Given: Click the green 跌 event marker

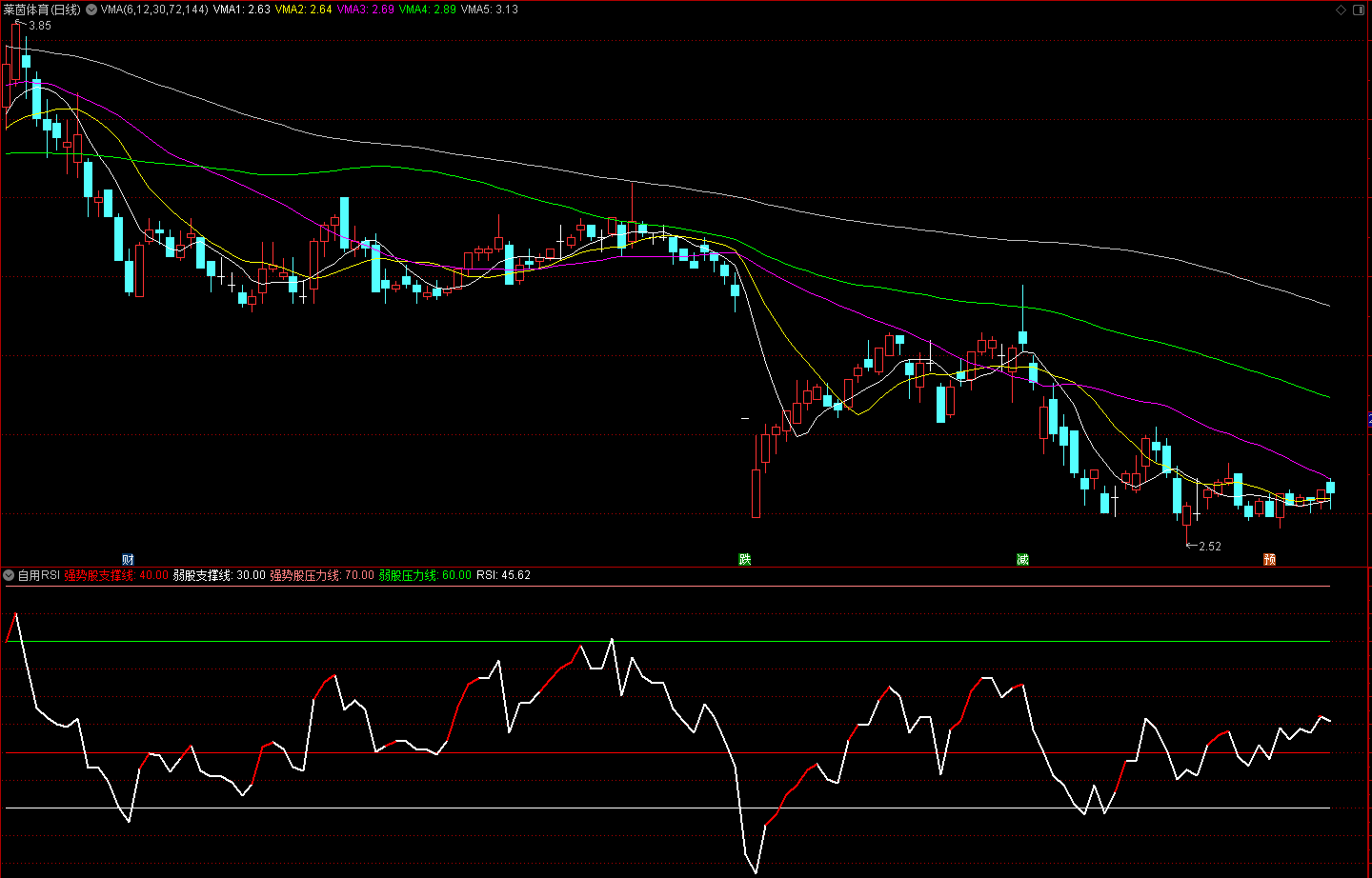Looking at the screenshot, I should pos(745,560).
